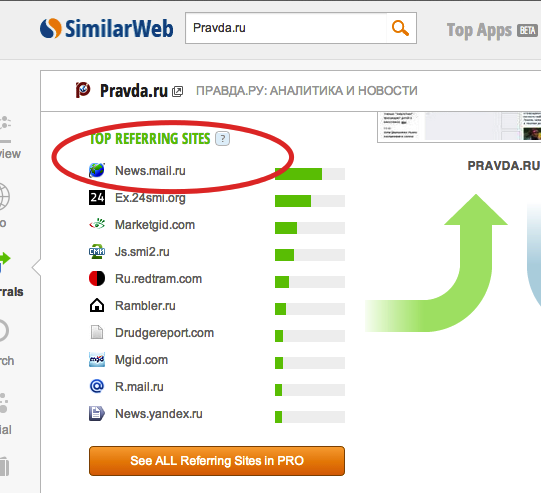Click See ALL Referring Sites in PRO
Screen dimensions: 541x493
(217, 461)
